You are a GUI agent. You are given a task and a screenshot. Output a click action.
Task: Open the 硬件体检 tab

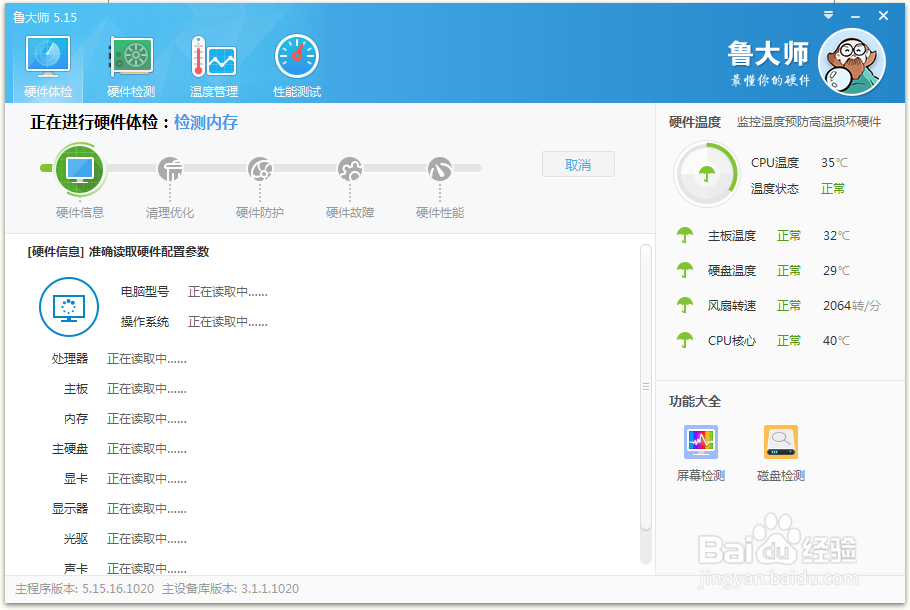[x=48, y=67]
